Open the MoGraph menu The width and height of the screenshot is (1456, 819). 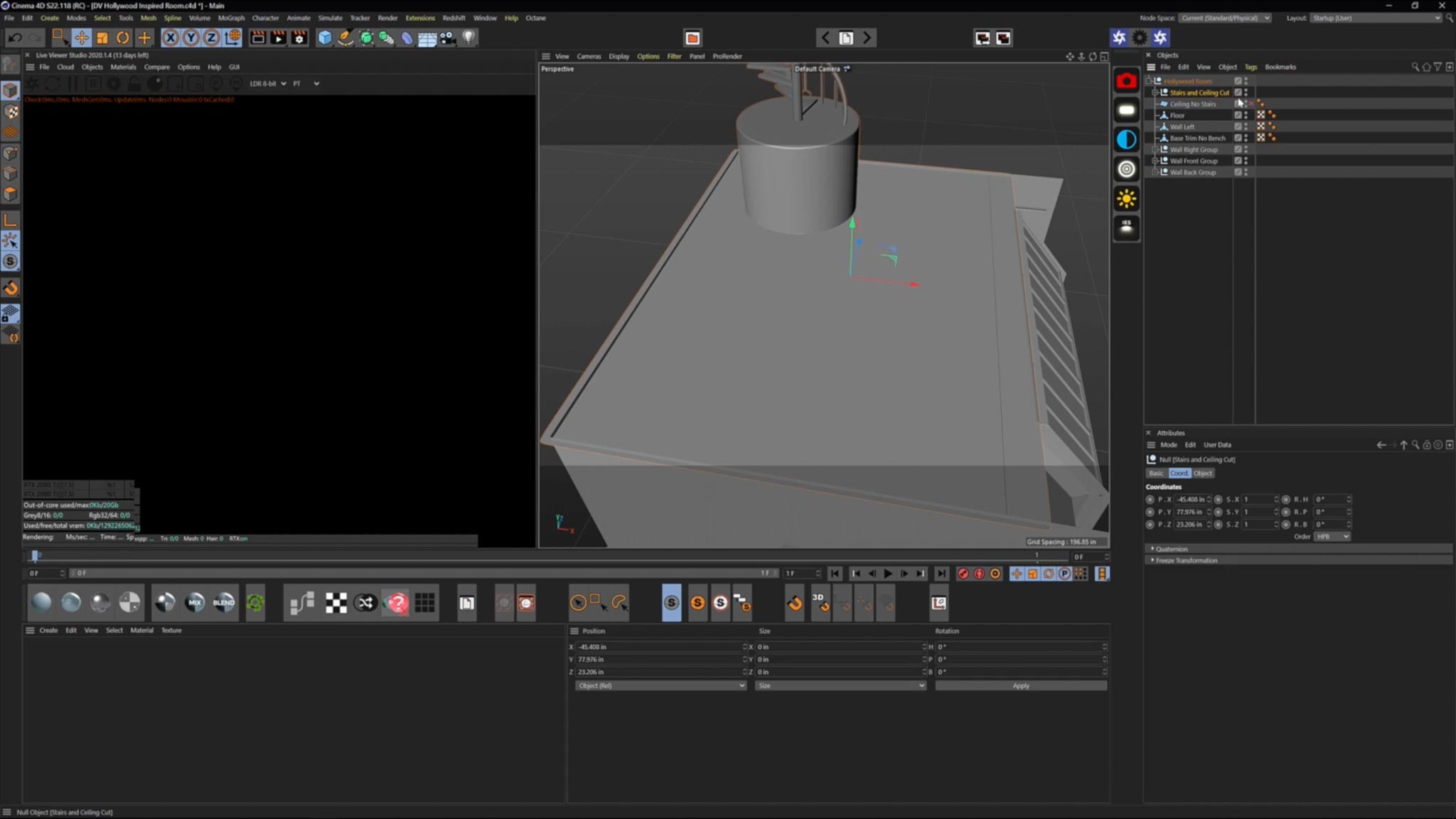[230, 18]
